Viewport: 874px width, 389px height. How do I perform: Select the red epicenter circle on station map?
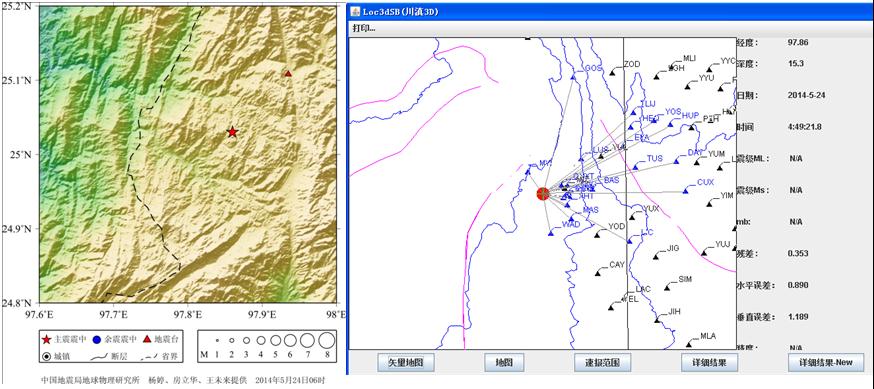point(543,194)
